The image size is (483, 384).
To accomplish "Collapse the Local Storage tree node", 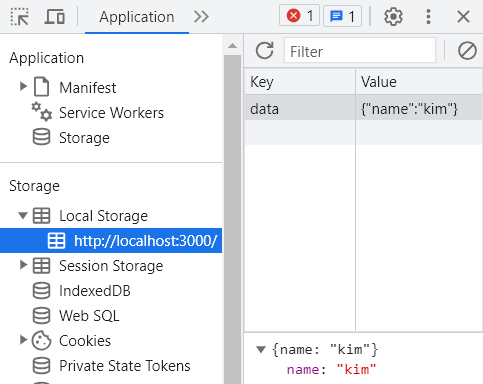I will (23, 216).
